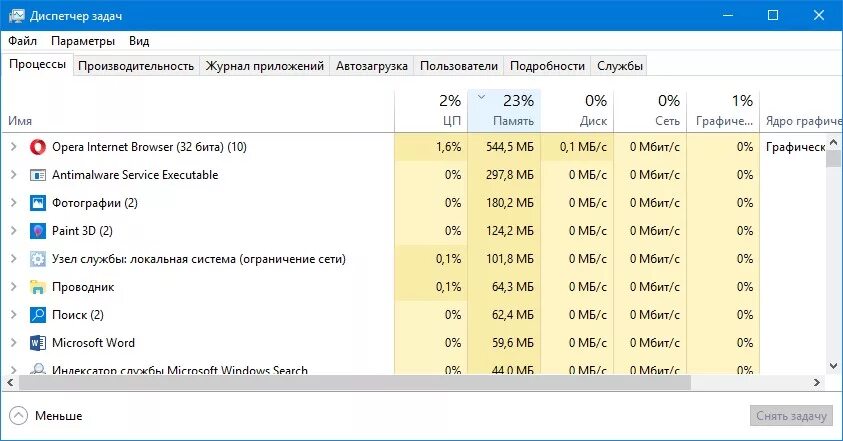843x441 pixels.
Task: Switch to the Производительность tab
Action: [136, 66]
